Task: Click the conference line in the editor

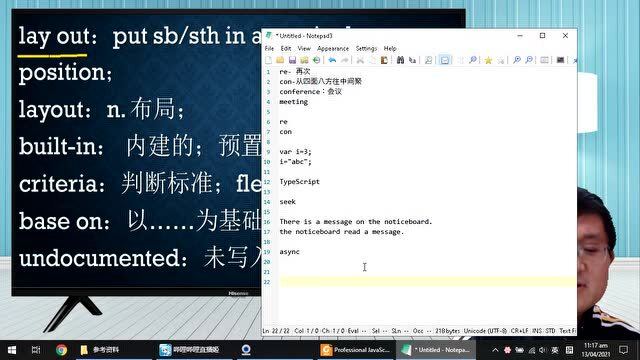Action: point(311,91)
